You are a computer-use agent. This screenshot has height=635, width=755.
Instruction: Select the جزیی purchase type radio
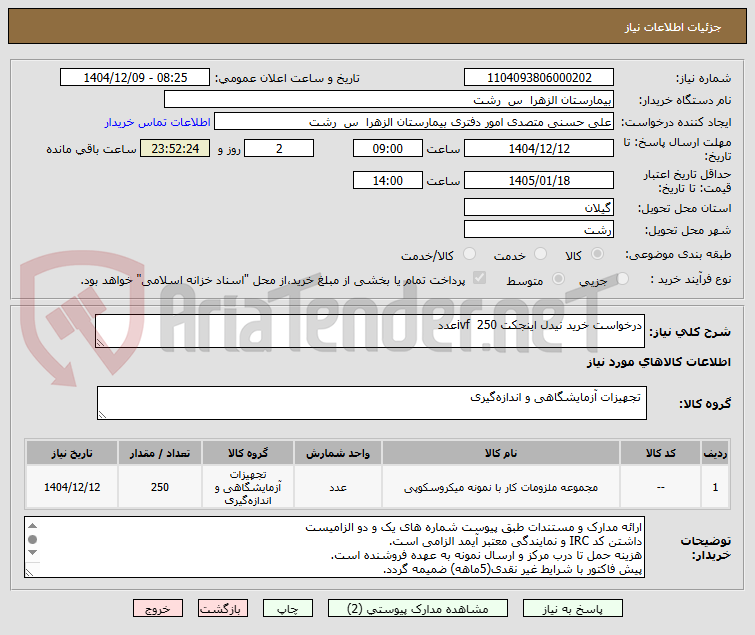coord(622,279)
